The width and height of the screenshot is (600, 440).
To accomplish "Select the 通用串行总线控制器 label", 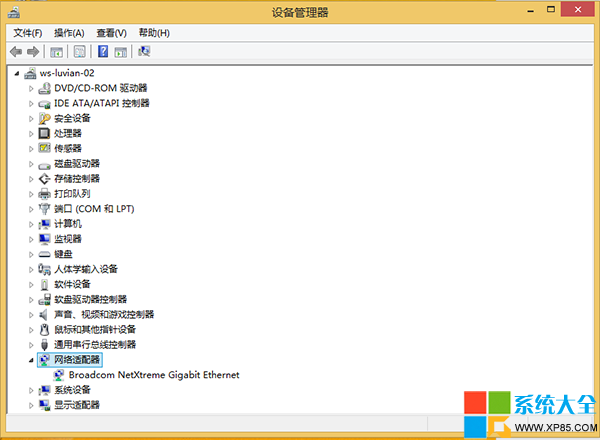I will click(x=95, y=345).
